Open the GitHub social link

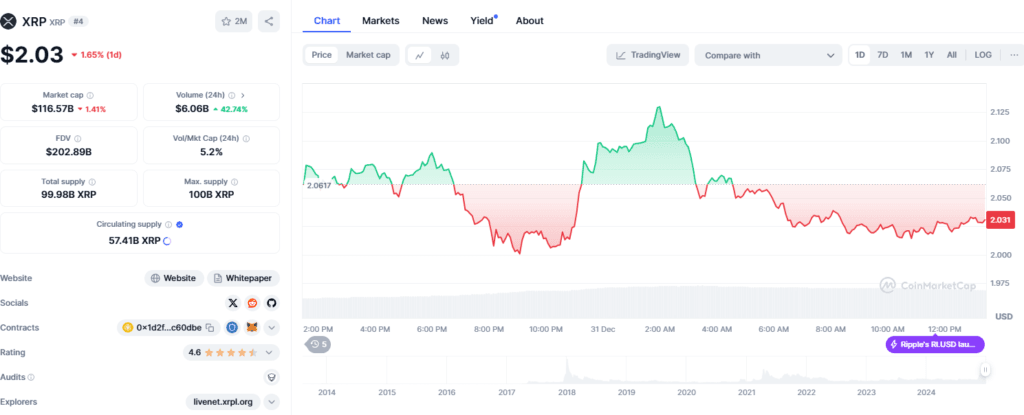(x=271, y=303)
